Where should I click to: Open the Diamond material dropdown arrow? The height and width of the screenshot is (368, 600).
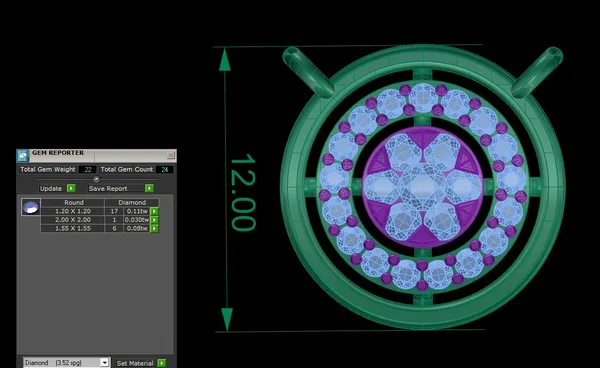click(104, 363)
